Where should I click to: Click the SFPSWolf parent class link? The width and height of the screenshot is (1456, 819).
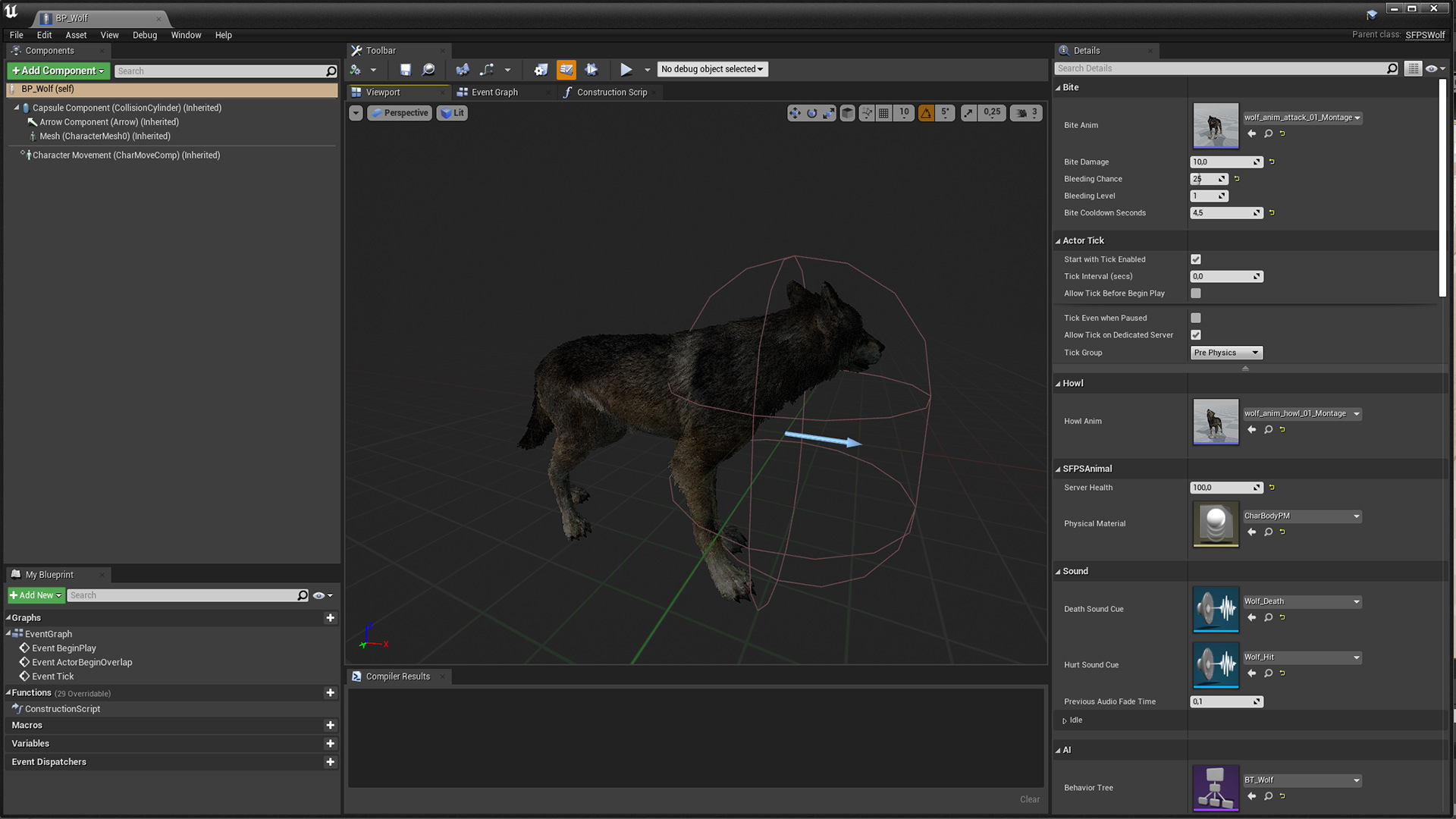pos(1424,35)
